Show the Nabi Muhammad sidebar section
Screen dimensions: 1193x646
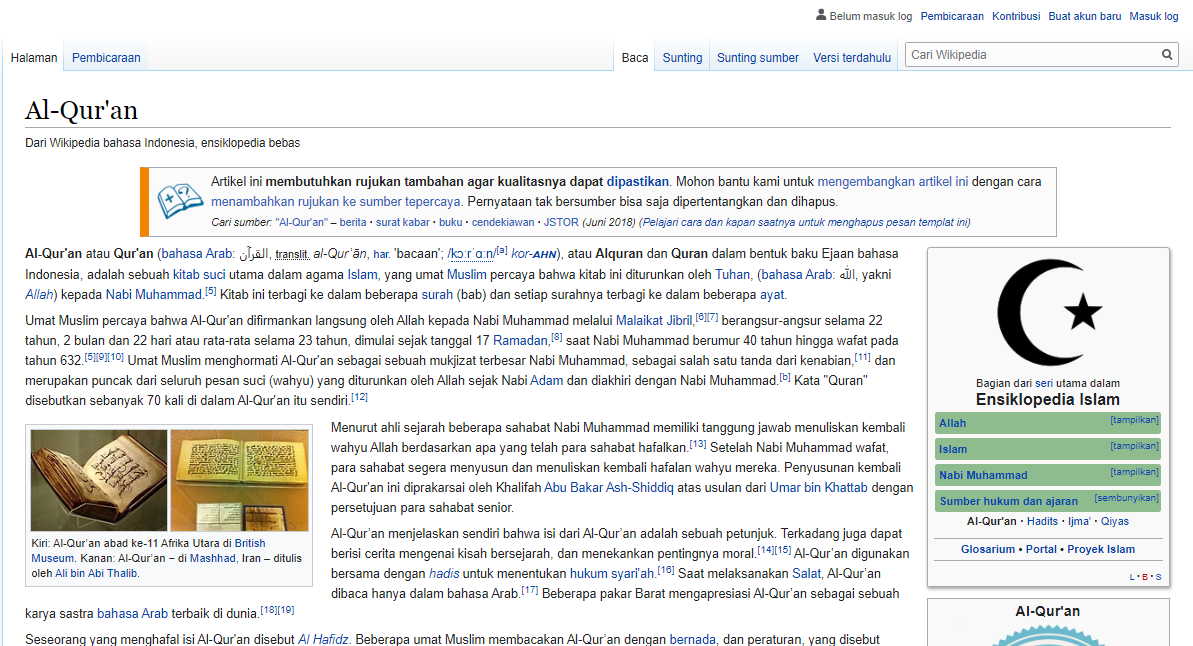pos(1134,472)
